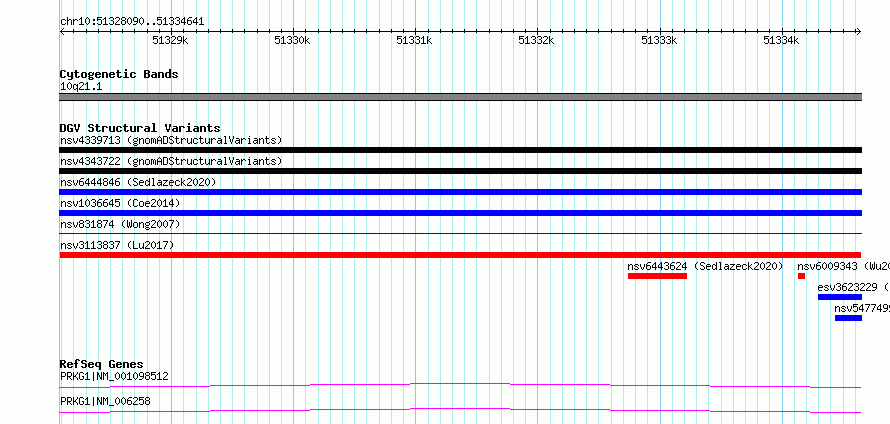Click the blue bar of esv3623229
Image resolution: width=890 pixels, height=424 pixels.
coord(839,297)
